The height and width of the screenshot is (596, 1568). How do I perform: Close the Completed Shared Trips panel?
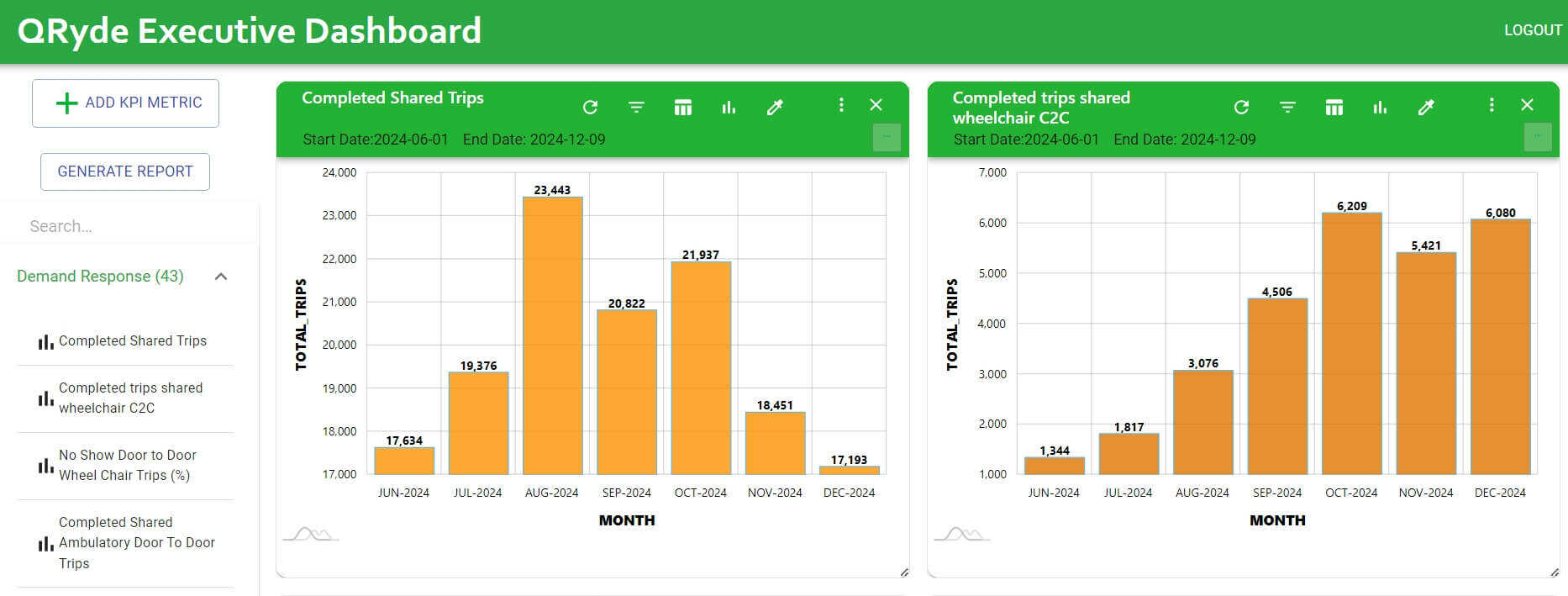point(876,105)
